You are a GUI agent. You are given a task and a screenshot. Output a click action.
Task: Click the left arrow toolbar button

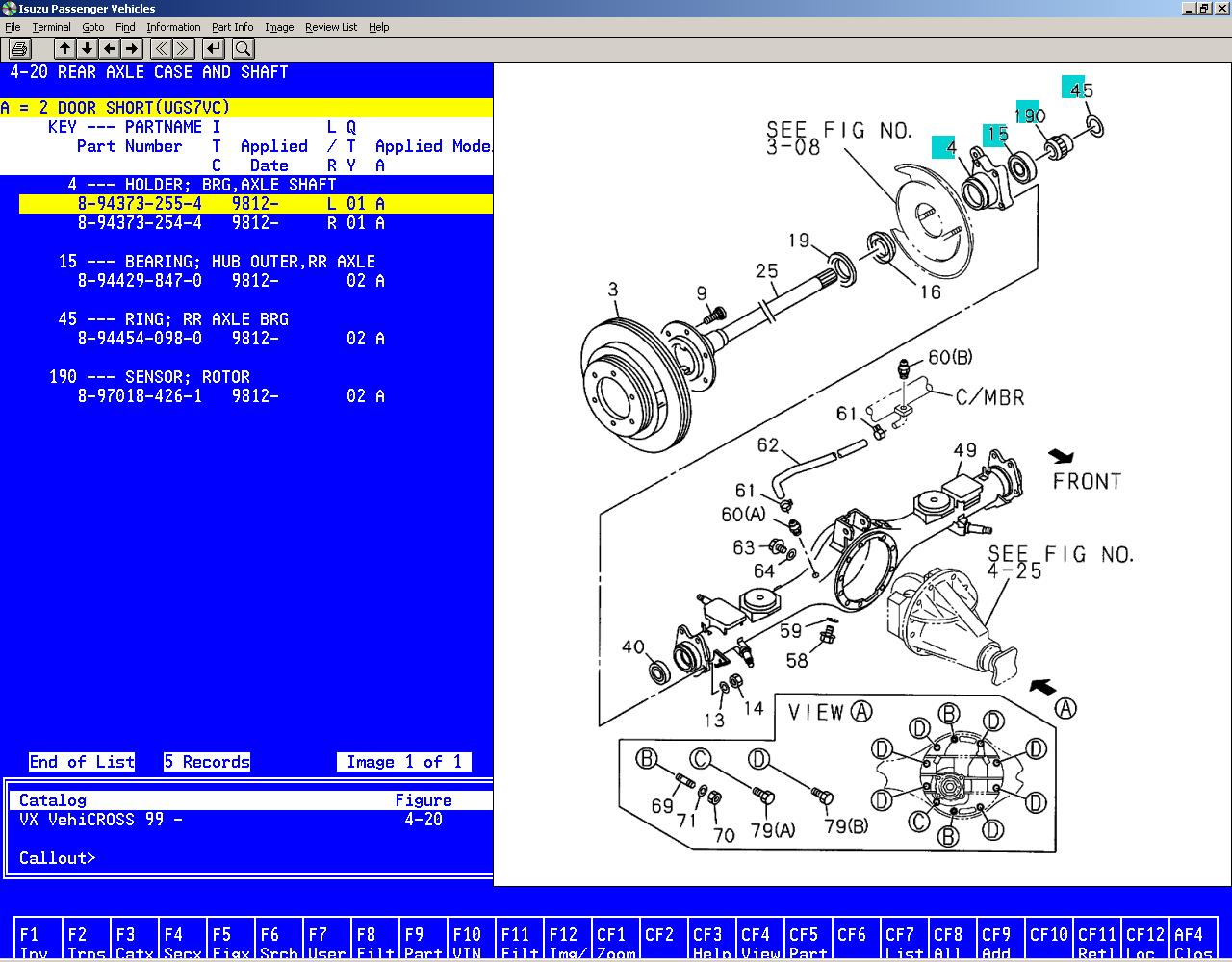point(110,49)
